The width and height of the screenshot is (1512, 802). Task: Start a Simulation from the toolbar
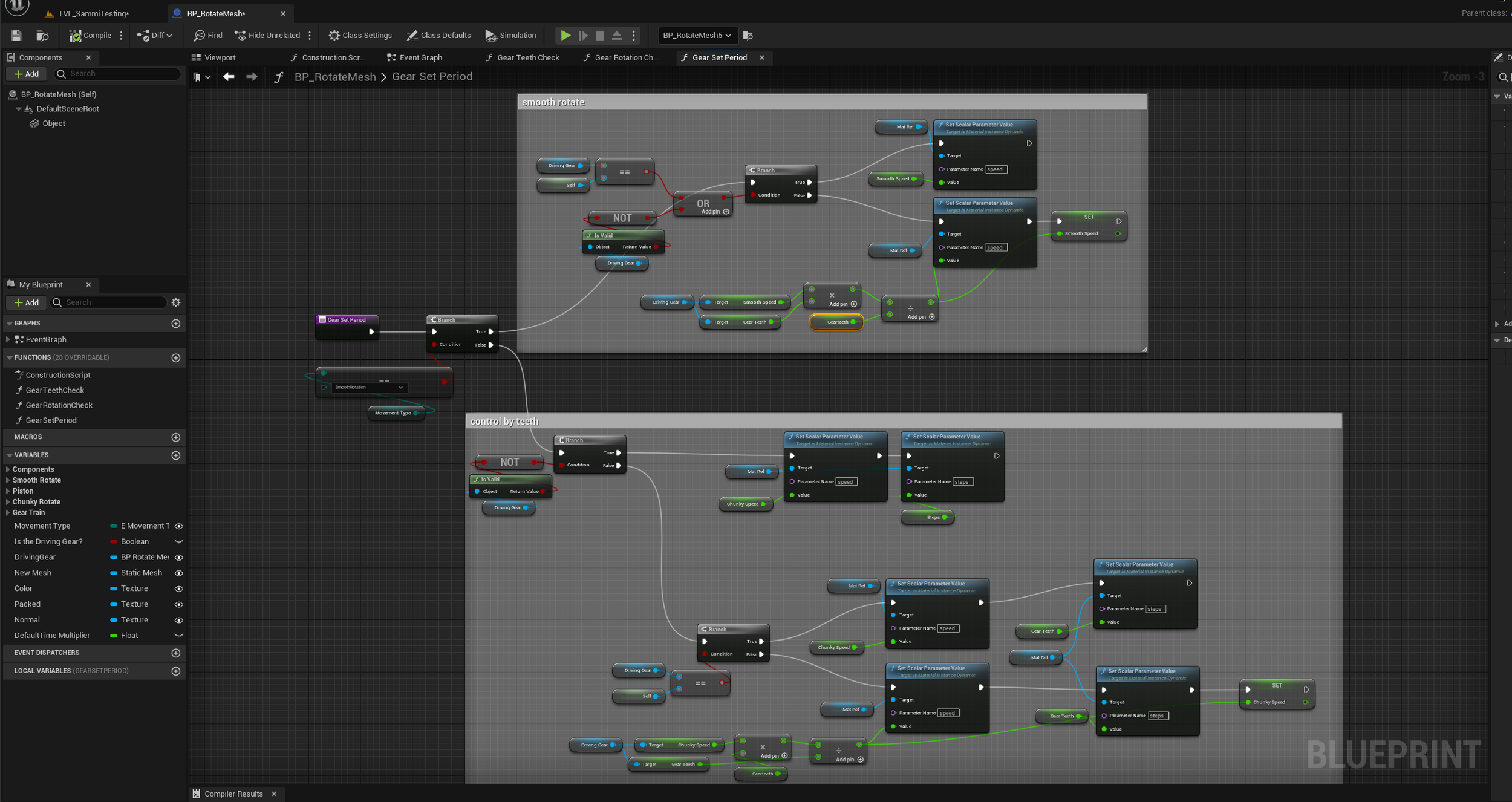511,35
